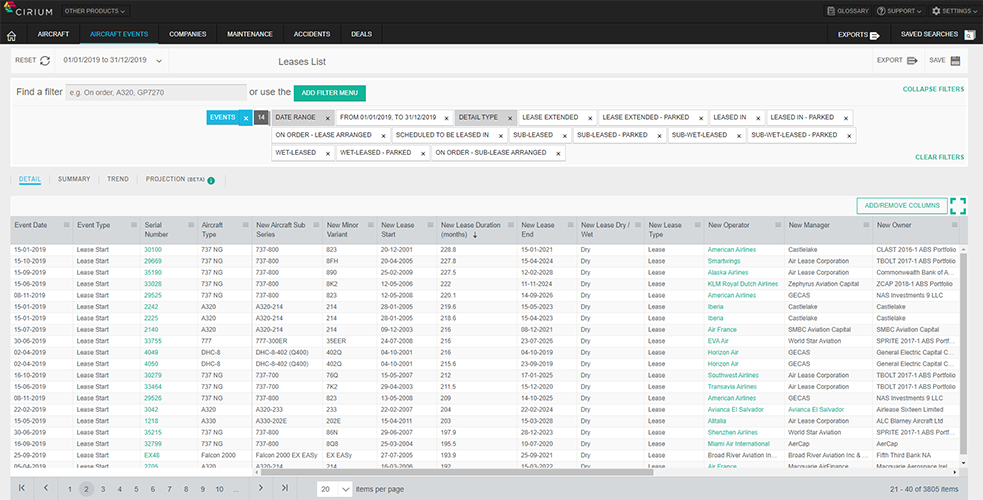Open Event Type column menu icon
The image size is (983, 500).
point(134,226)
